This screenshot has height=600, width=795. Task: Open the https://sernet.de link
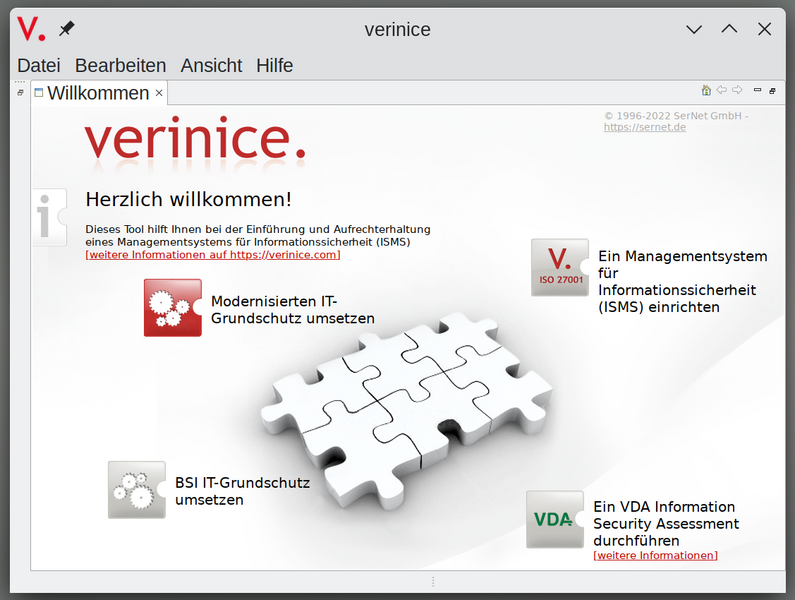point(644,127)
